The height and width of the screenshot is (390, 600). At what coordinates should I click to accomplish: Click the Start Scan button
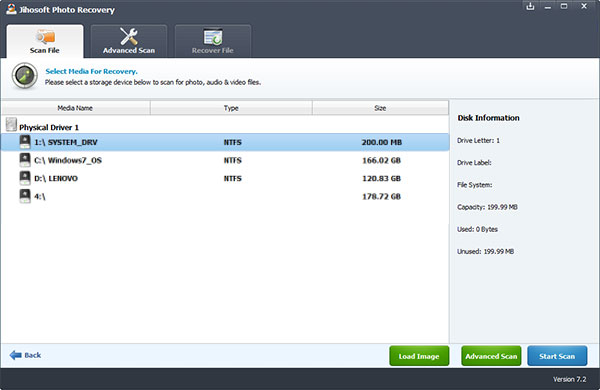pos(557,356)
